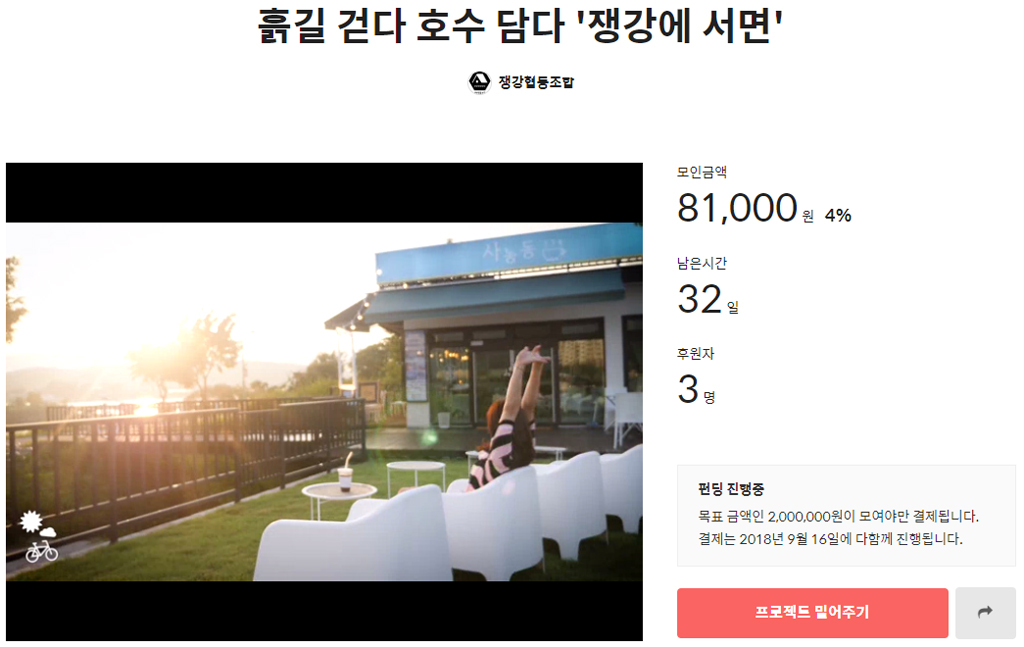
Task: Click the 4% progress percentage
Action: coord(838,215)
